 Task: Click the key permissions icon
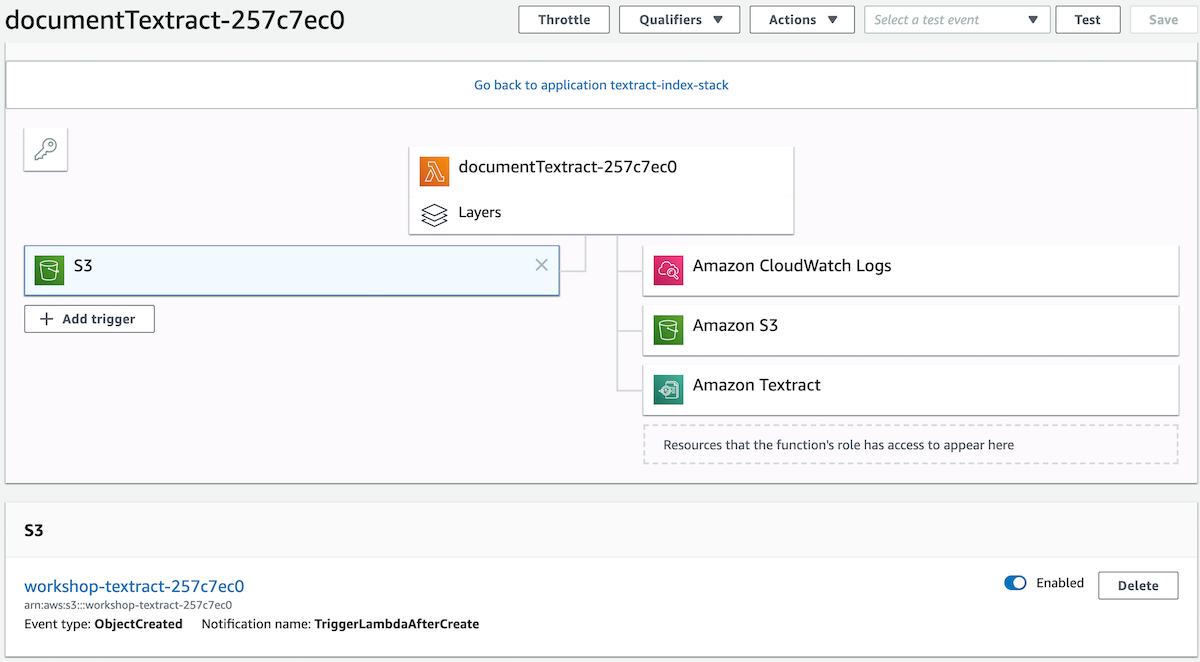point(45,150)
